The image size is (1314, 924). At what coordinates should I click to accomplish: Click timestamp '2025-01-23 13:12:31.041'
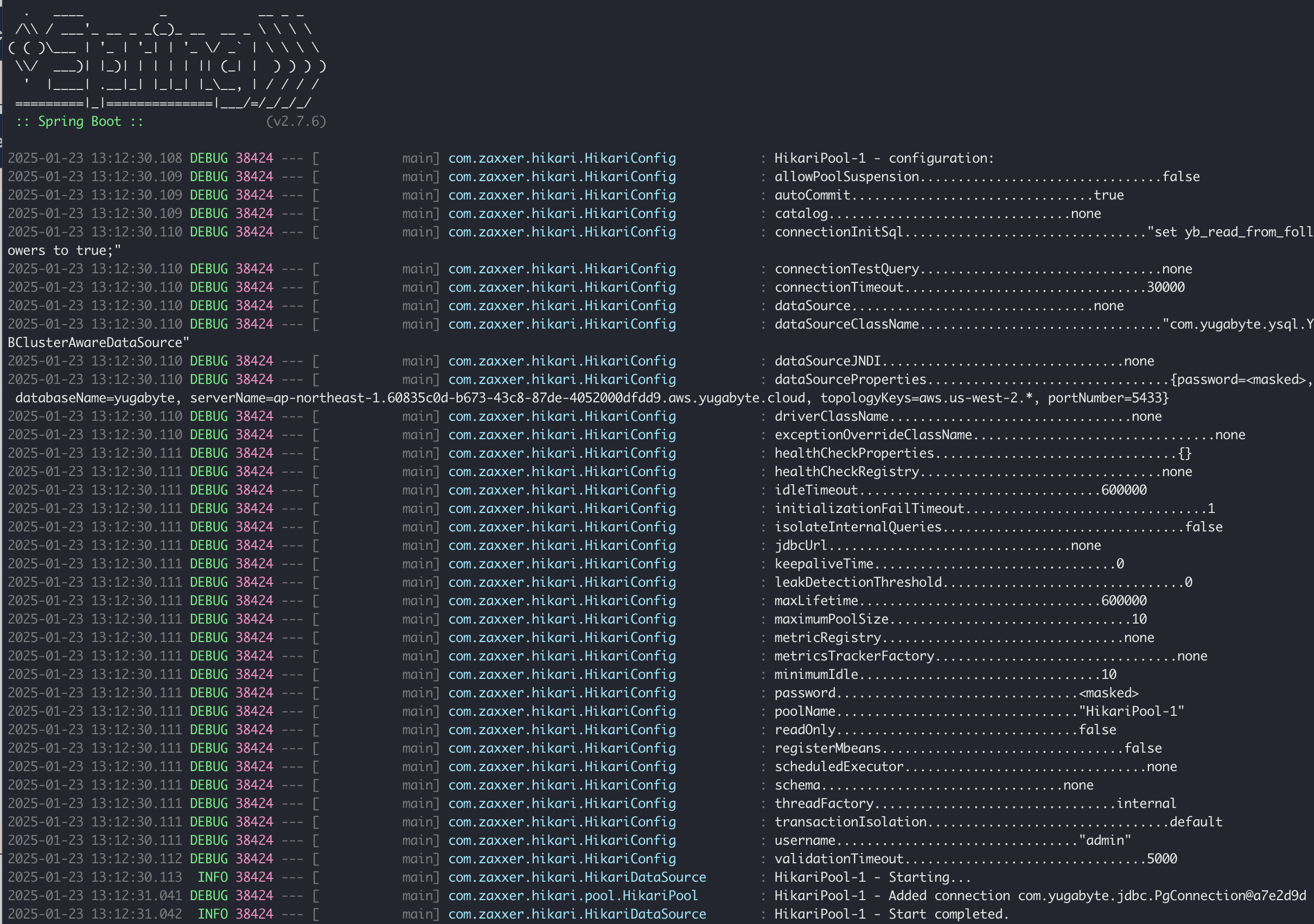click(x=94, y=895)
